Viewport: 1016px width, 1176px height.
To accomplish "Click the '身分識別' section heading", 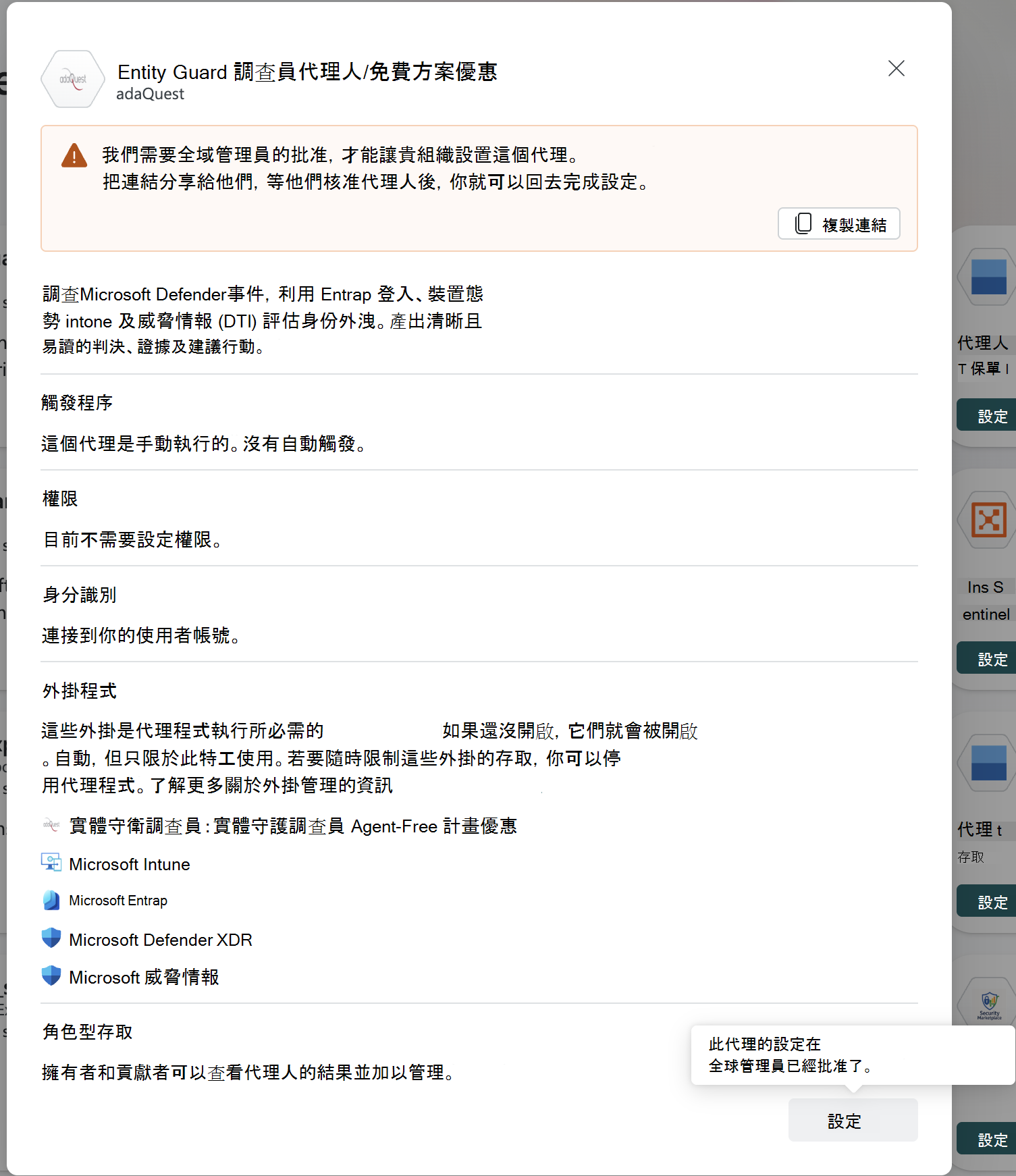I will tap(79, 594).
